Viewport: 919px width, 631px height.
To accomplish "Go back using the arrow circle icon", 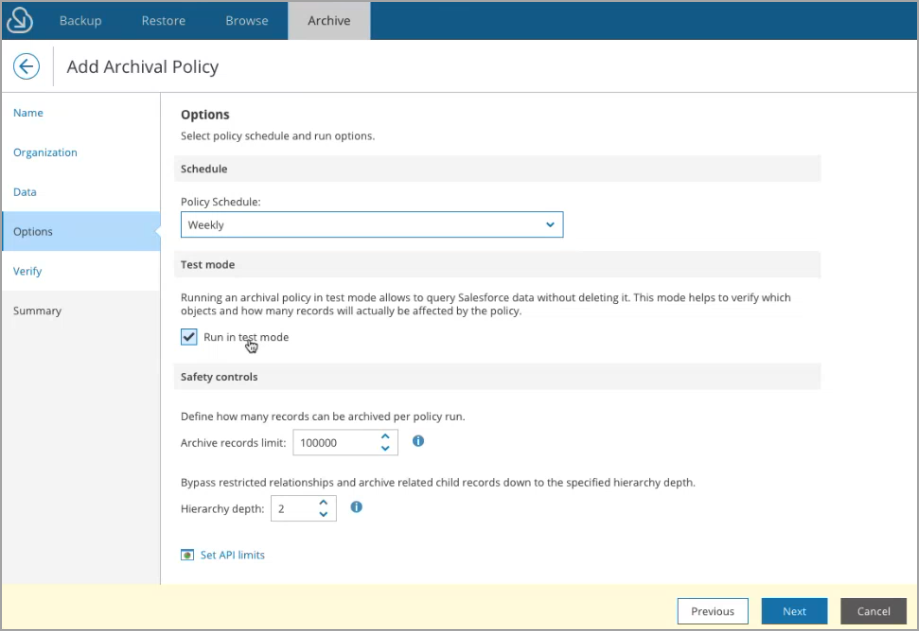I will click(x=26, y=66).
